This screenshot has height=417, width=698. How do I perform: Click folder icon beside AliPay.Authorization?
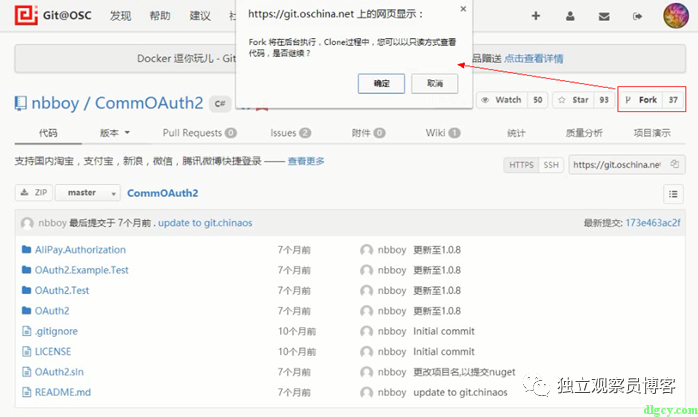click(26, 249)
